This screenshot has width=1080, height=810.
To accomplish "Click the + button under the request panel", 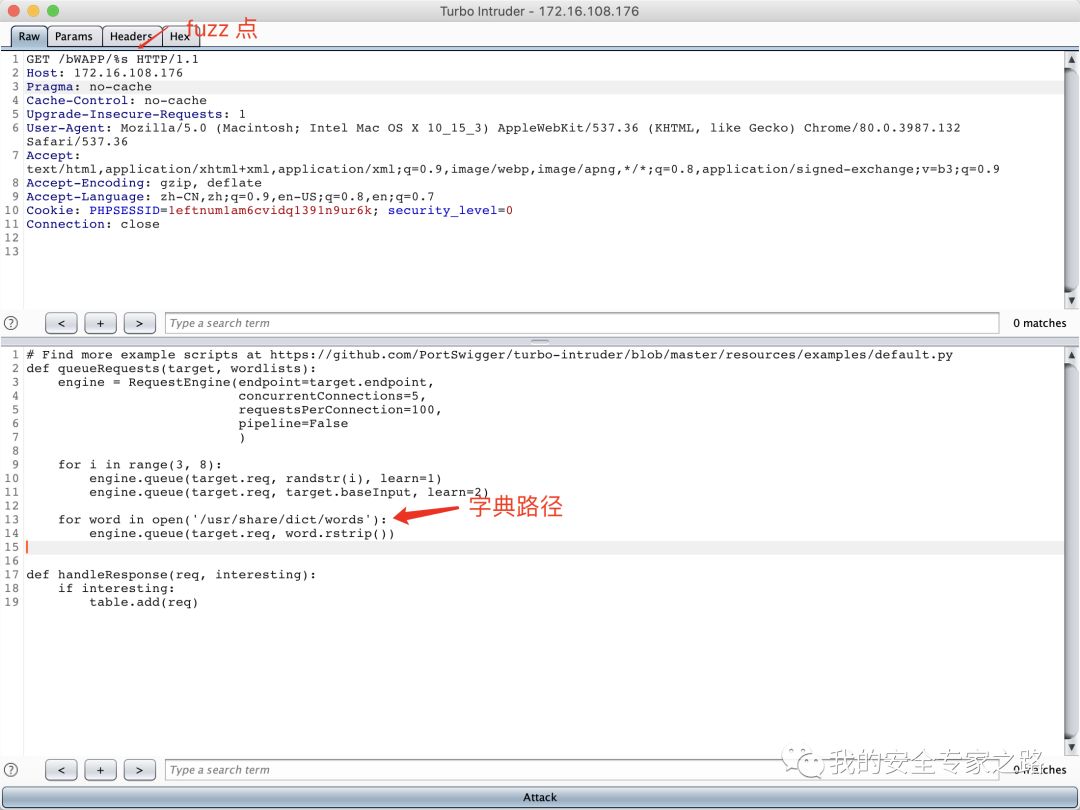I will pyautogui.click(x=99, y=322).
